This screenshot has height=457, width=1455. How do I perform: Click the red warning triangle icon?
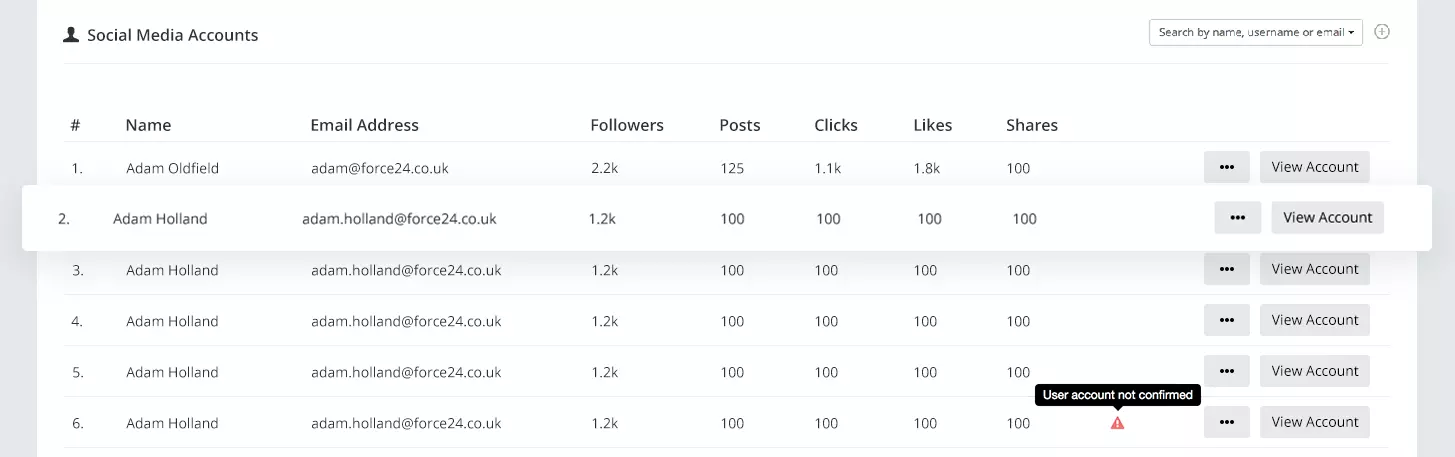pos(1118,423)
